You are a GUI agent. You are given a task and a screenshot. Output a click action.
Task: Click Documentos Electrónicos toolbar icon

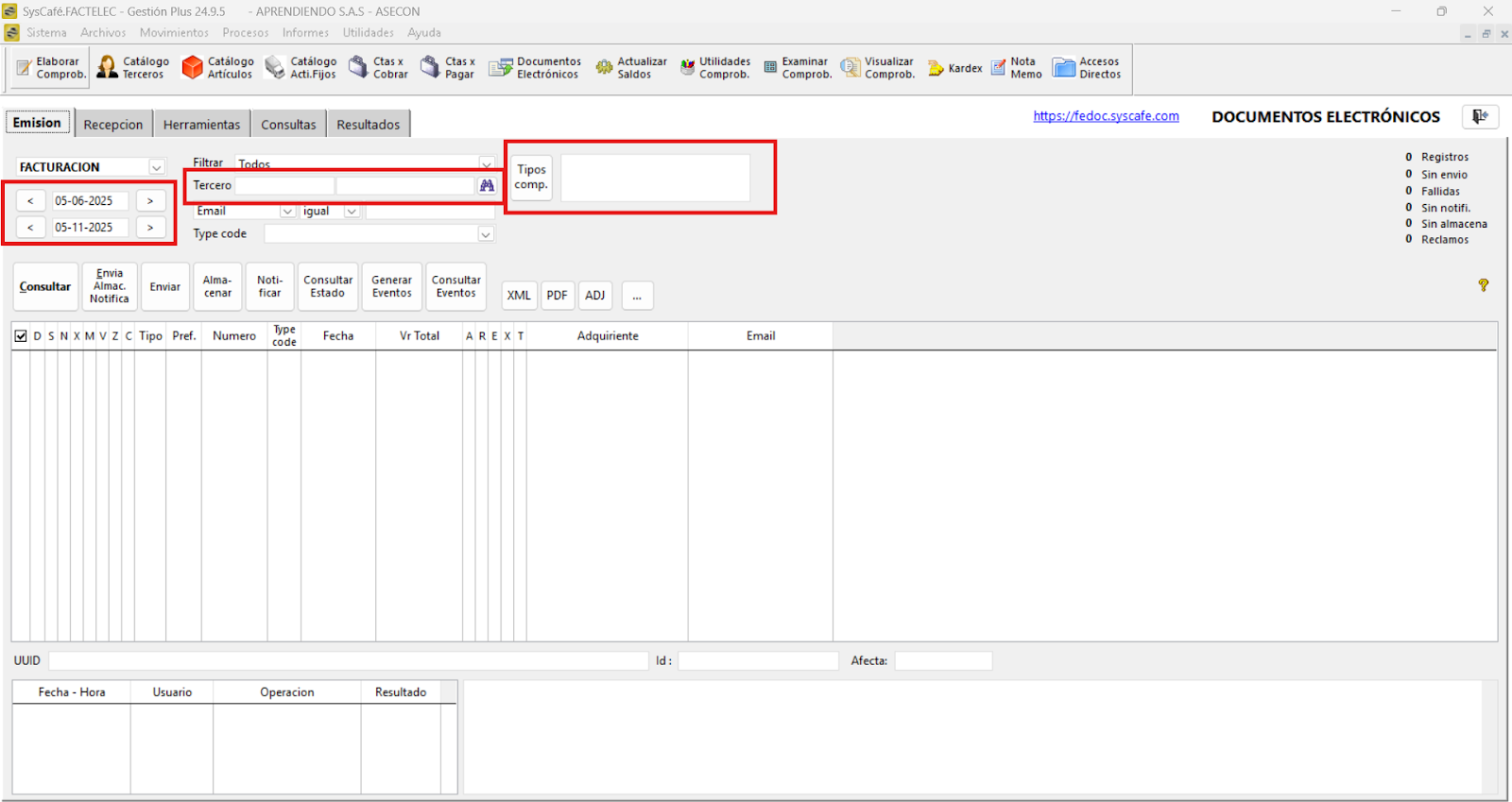535,68
